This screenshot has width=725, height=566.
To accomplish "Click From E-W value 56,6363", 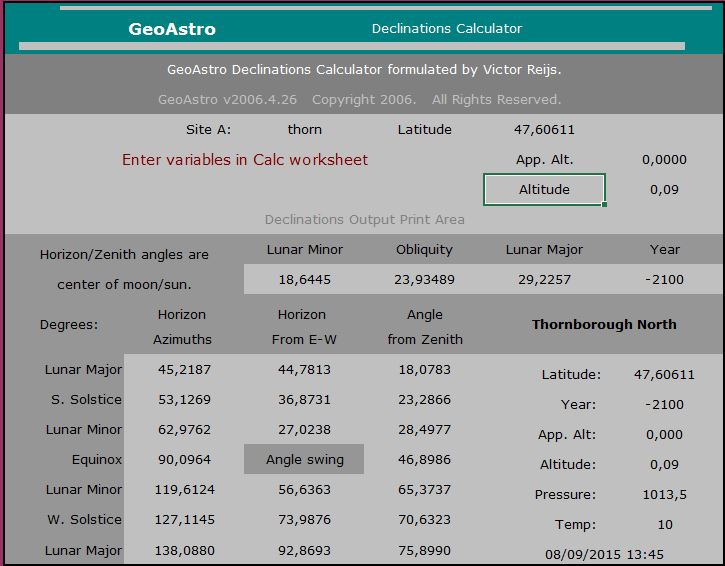I will 304,490.
